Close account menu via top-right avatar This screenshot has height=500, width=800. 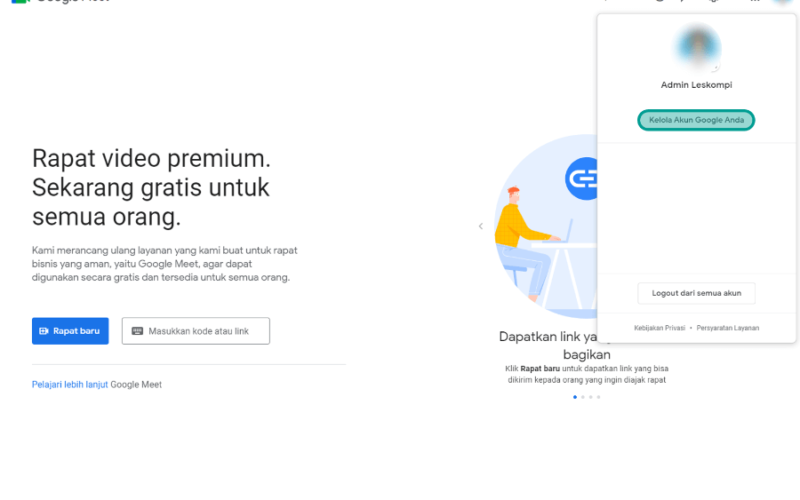pos(783,2)
